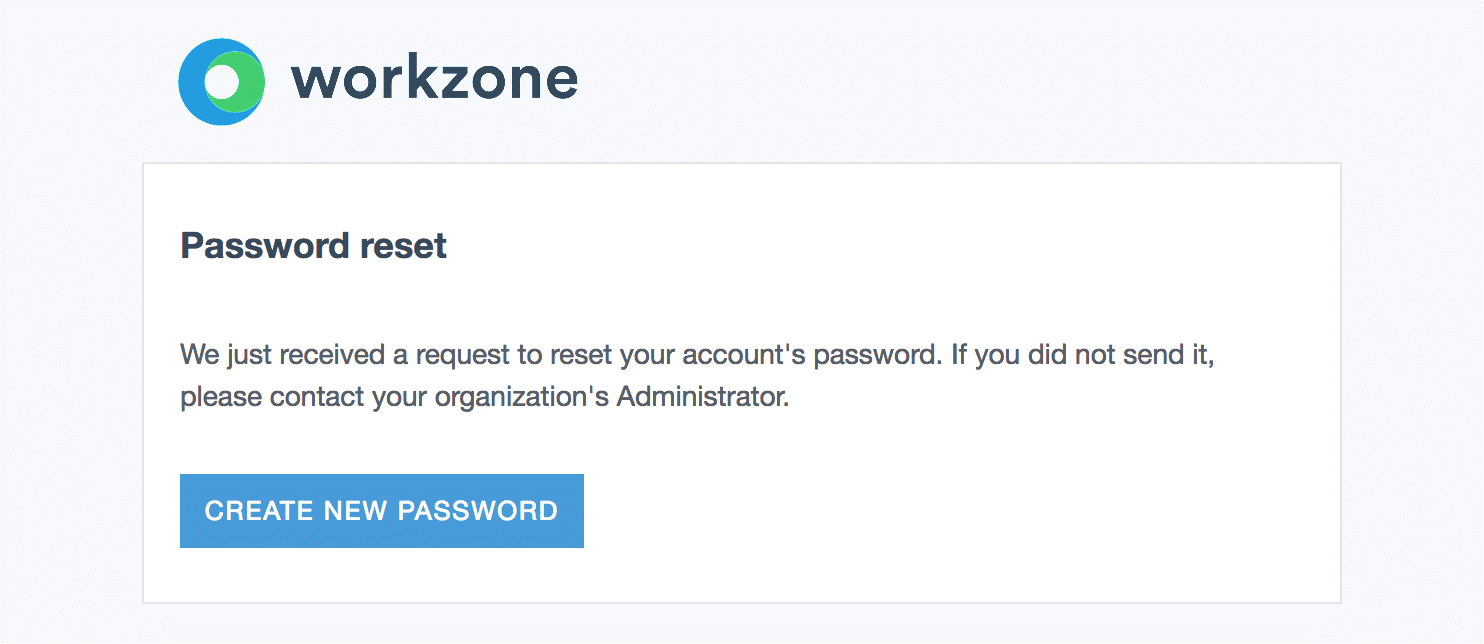The height and width of the screenshot is (644, 1484).
Task: Click the white center of the logo
Action: [x=225, y=81]
